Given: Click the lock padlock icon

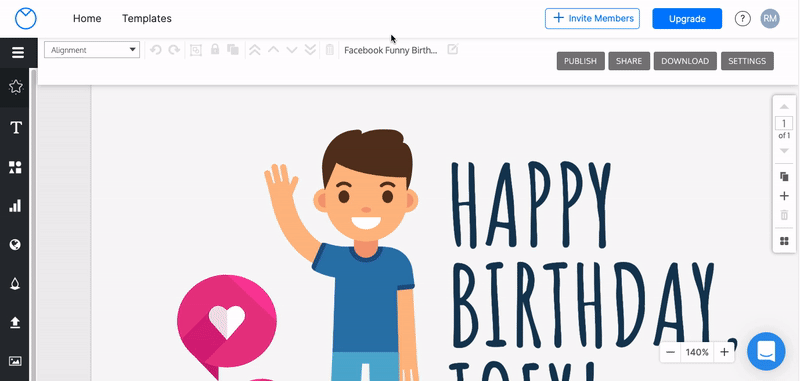Looking at the screenshot, I should pyautogui.click(x=215, y=49).
